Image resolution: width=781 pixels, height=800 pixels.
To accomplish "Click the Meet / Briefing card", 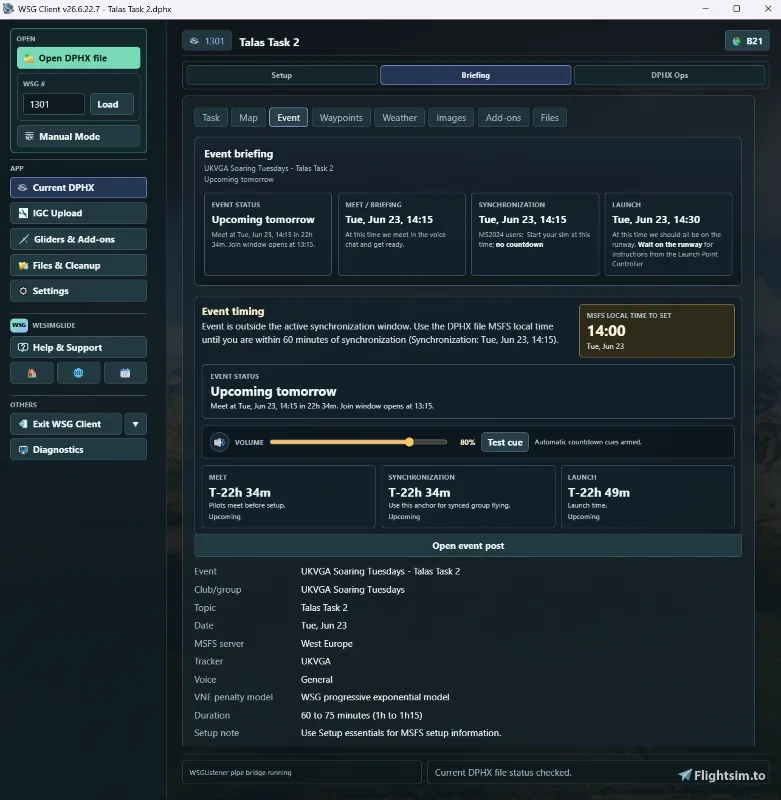I will [401, 234].
